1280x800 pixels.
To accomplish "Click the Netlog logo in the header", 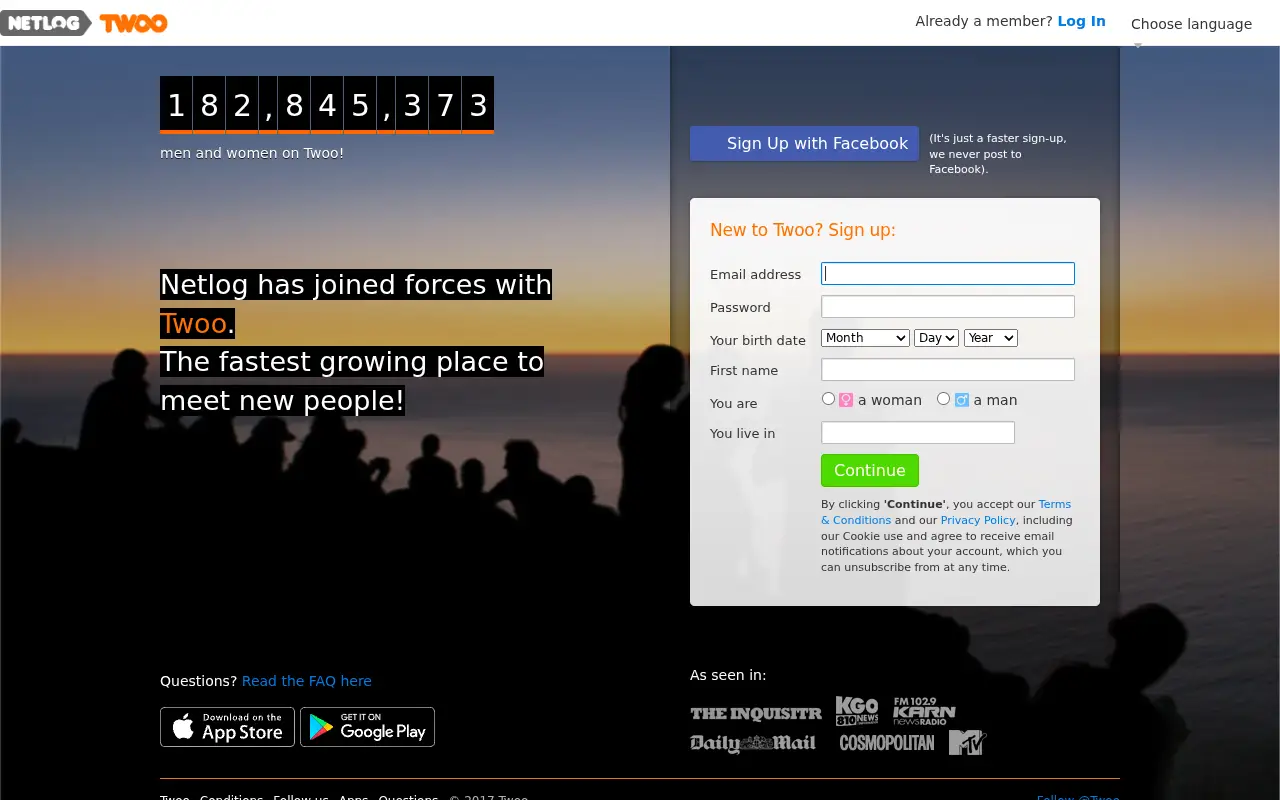I will (45, 23).
